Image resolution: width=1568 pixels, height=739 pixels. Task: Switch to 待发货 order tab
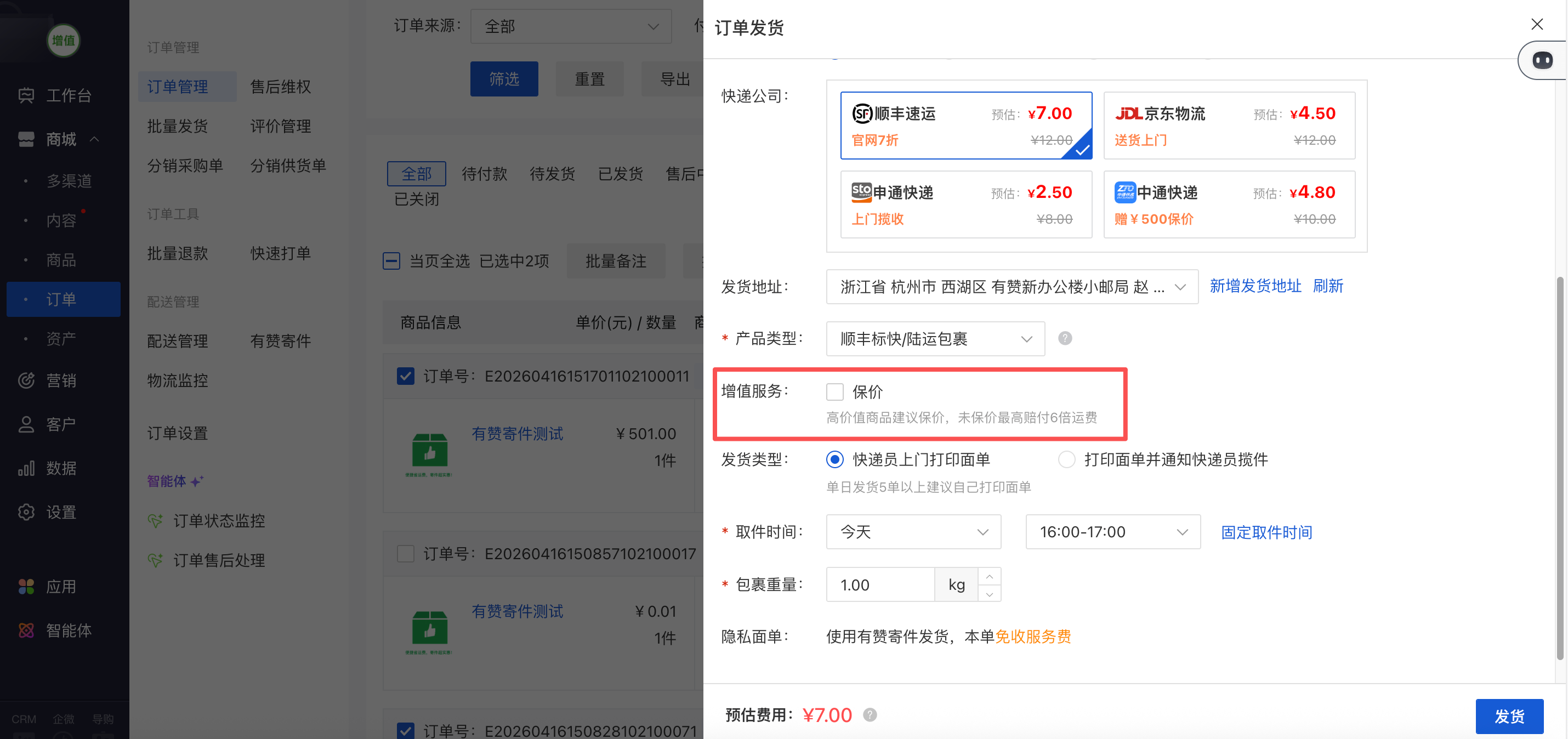[x=552, y=174]
